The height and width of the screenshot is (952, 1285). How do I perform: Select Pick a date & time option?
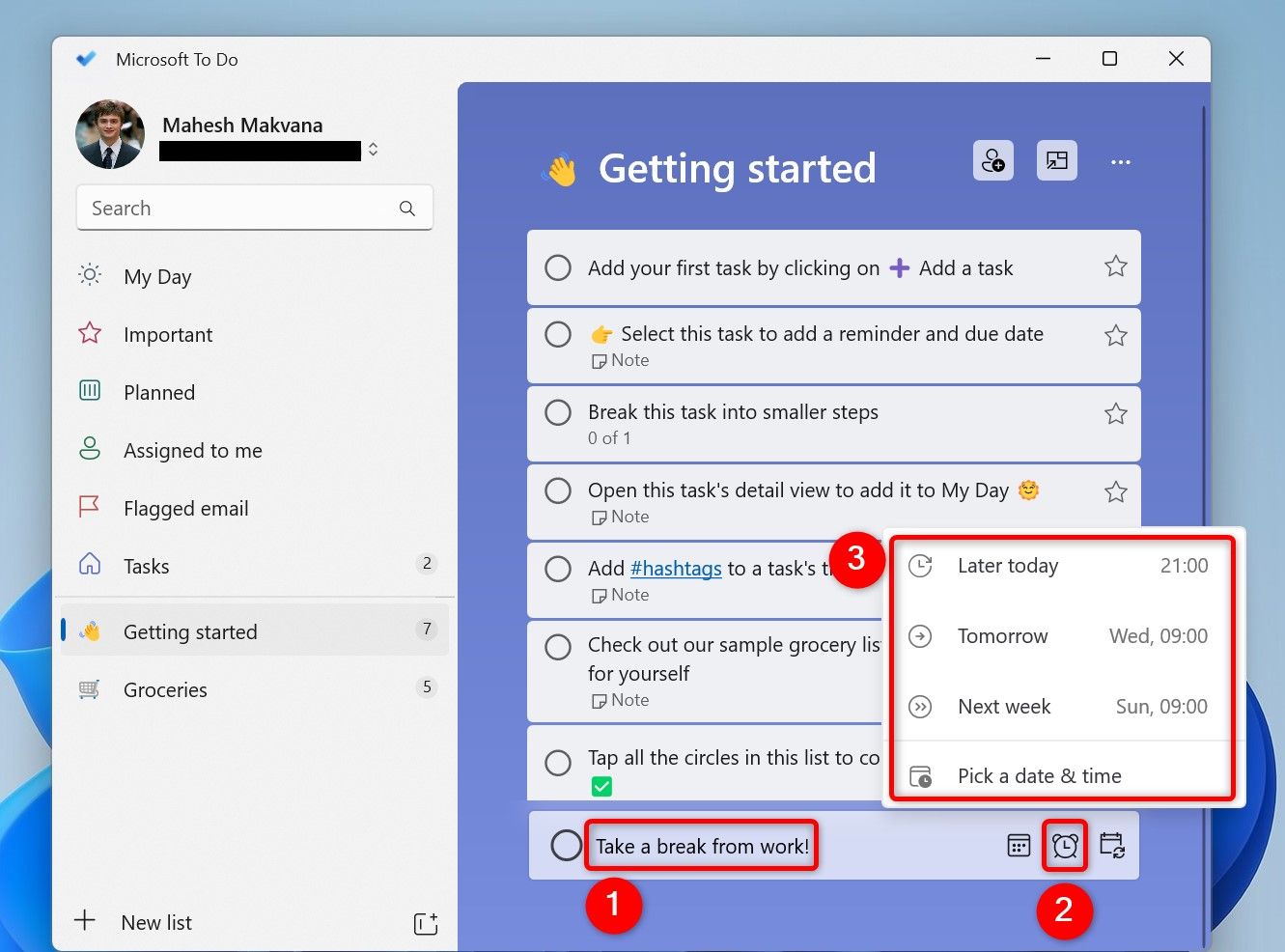click(x=1064, y=776)
